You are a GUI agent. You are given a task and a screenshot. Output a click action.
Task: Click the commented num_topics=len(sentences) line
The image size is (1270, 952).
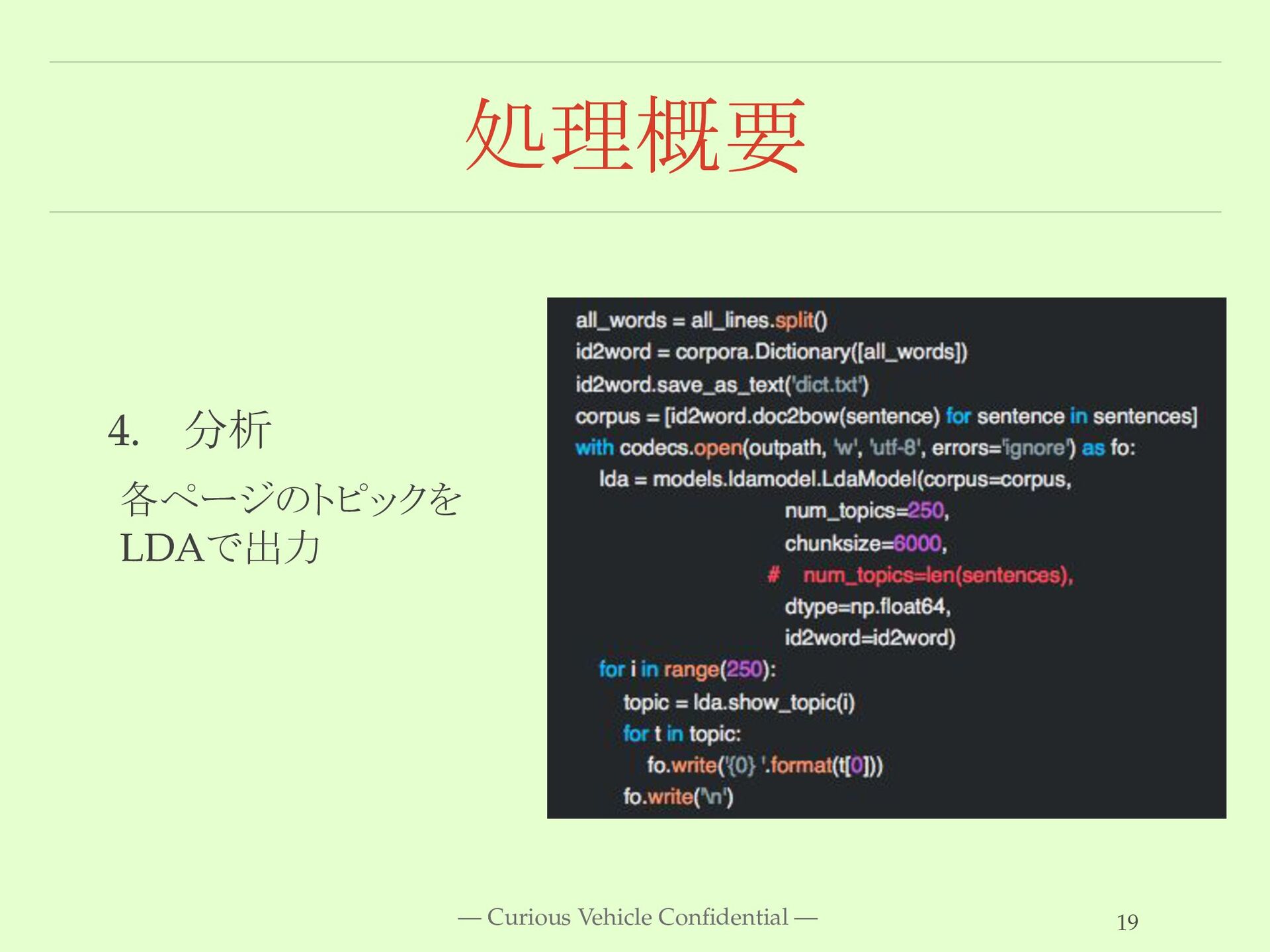pyautogui.click(x=921, y=575)
